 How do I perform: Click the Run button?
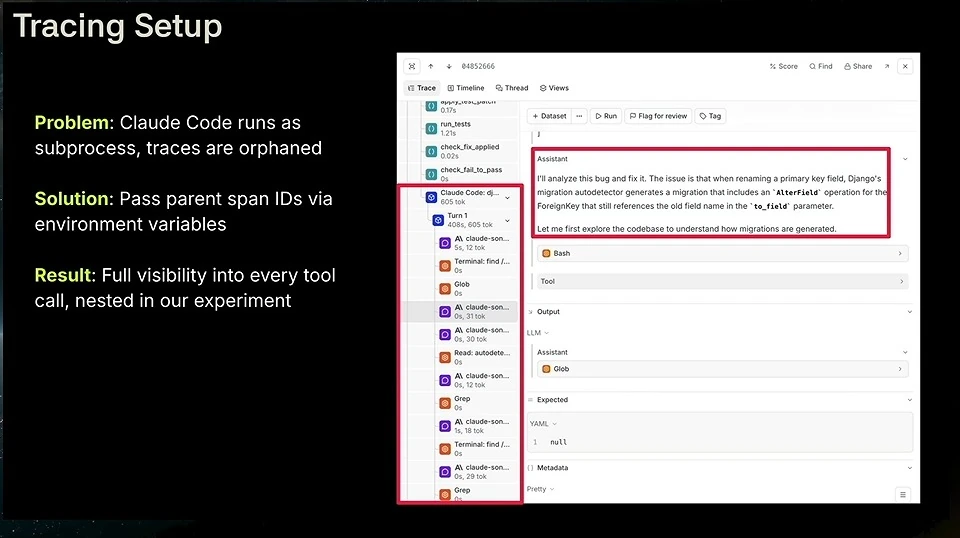pos(606,116)
